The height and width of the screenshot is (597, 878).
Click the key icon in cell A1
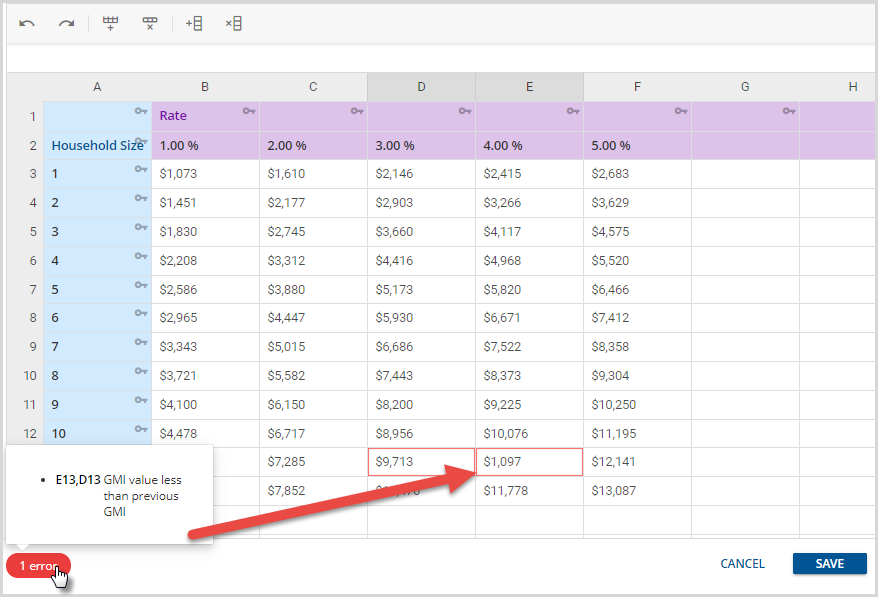[141, 111]
